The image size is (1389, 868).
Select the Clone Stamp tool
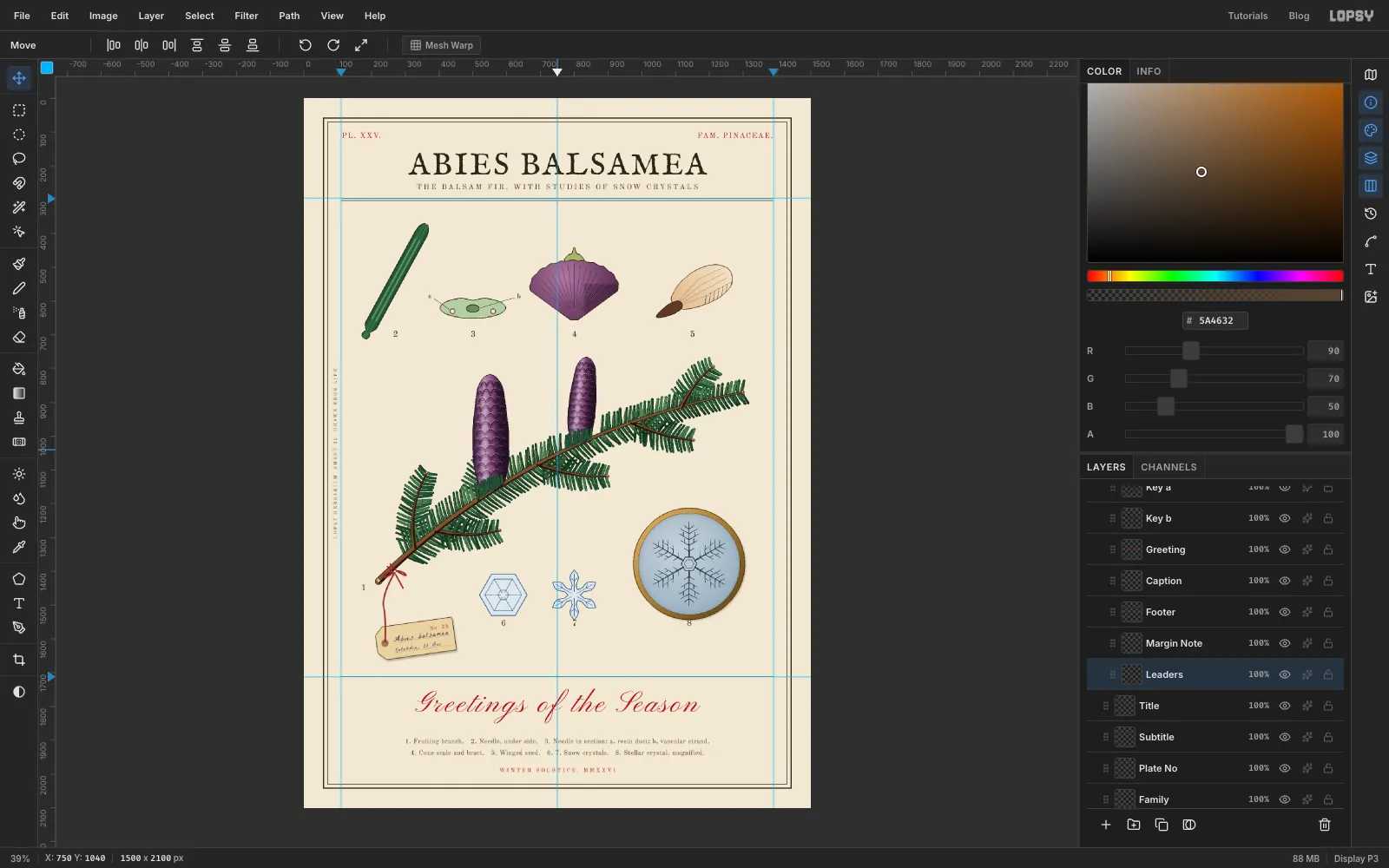click(19, 418)
